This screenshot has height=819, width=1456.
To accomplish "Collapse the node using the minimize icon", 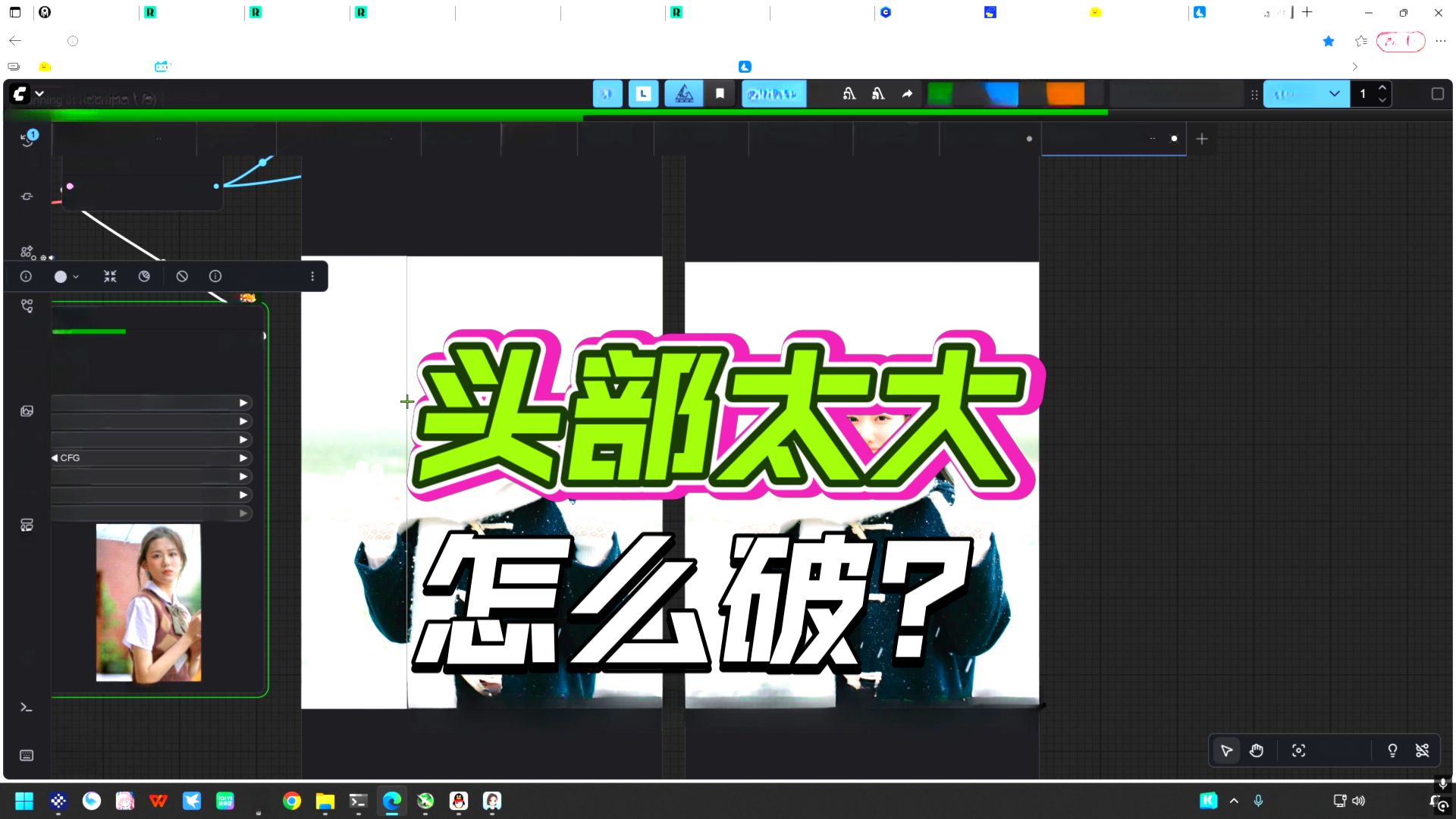I will 109,276.
